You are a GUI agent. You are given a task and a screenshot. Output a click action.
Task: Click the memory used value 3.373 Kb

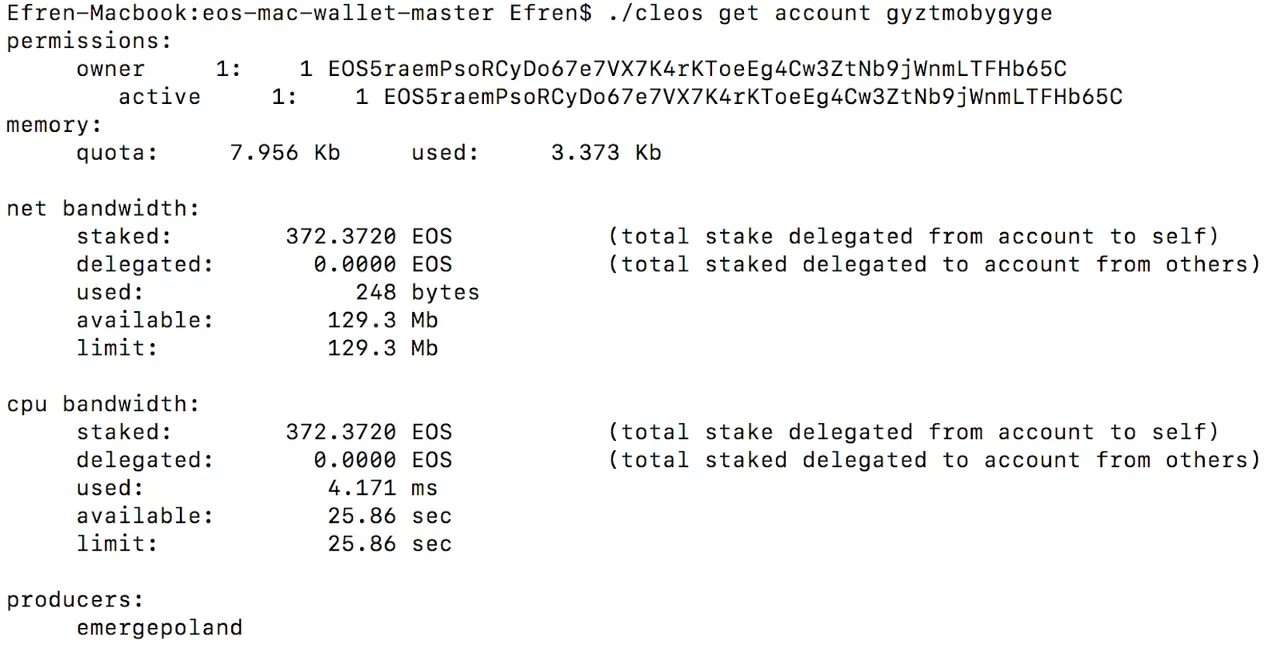pos(606,153)
